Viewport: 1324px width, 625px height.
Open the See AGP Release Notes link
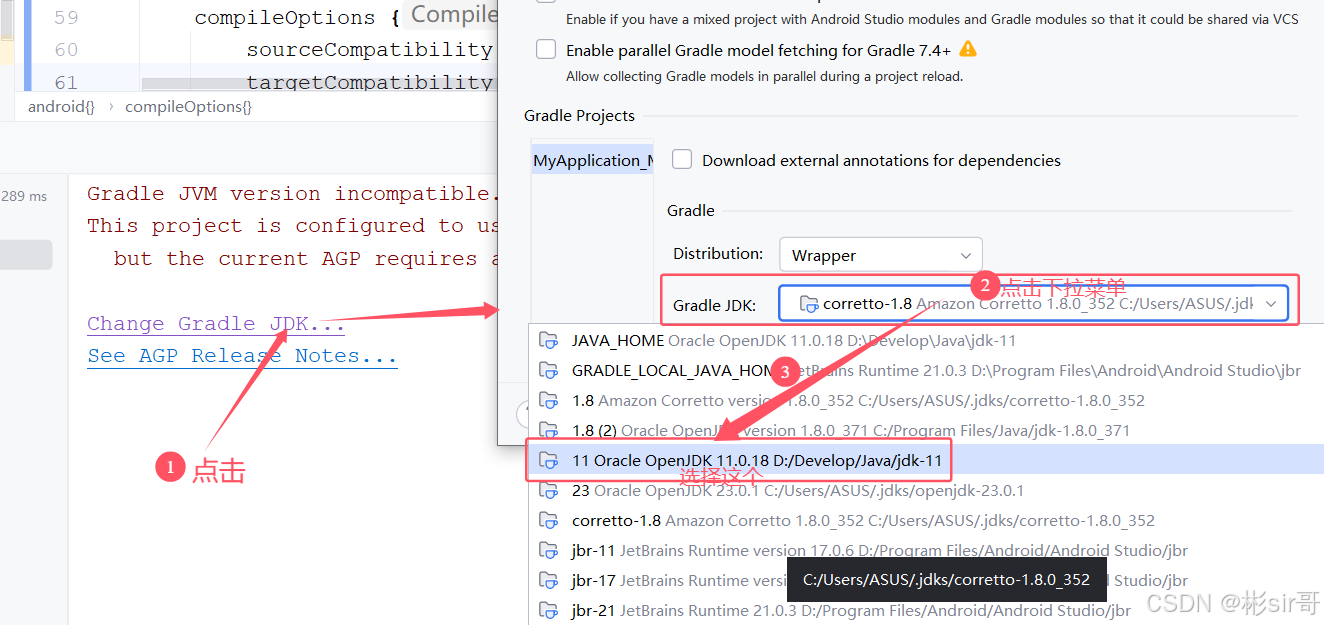click(x=241, y=355)
